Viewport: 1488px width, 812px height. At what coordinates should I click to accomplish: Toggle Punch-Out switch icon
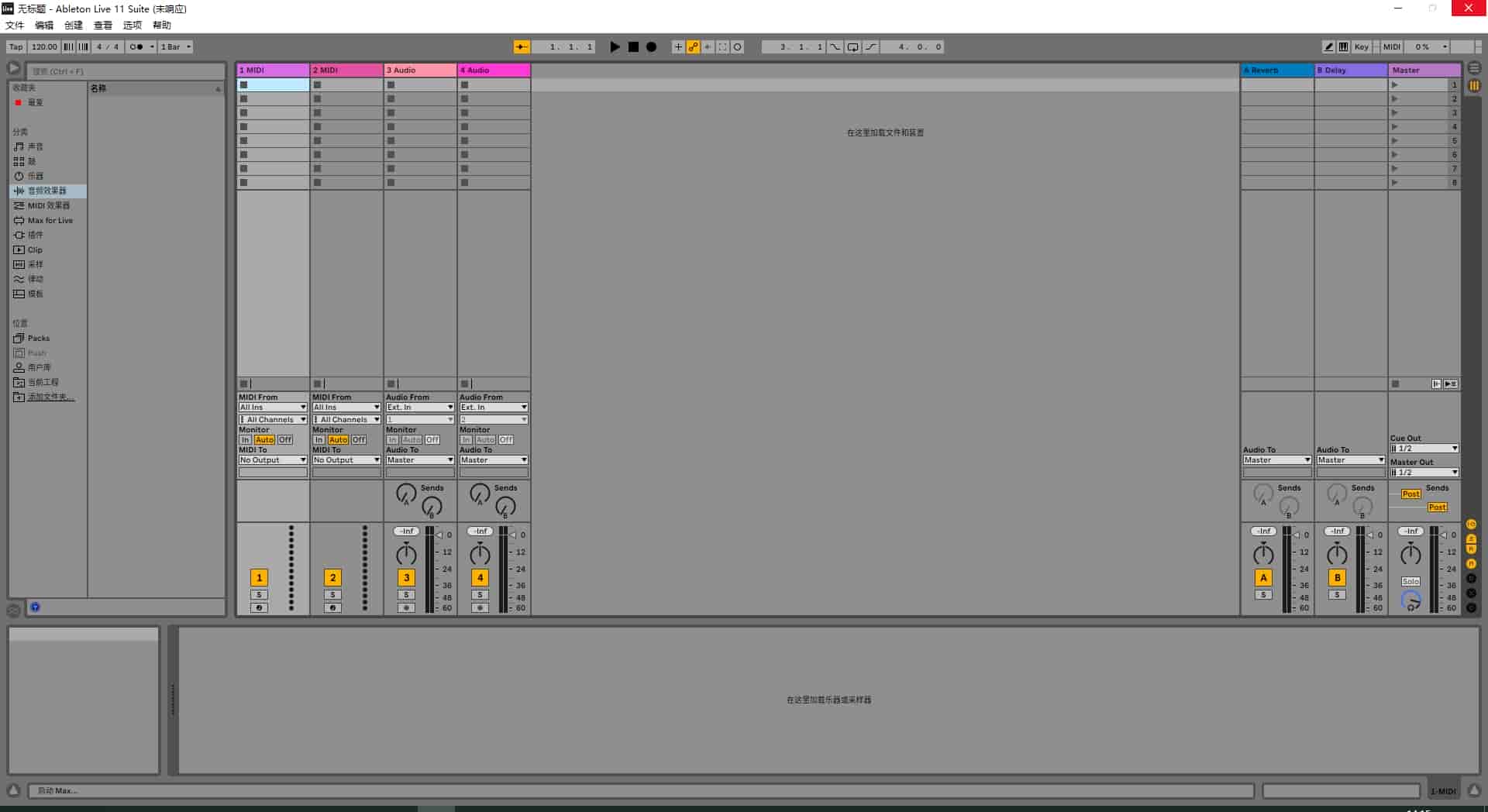point(871,47)
